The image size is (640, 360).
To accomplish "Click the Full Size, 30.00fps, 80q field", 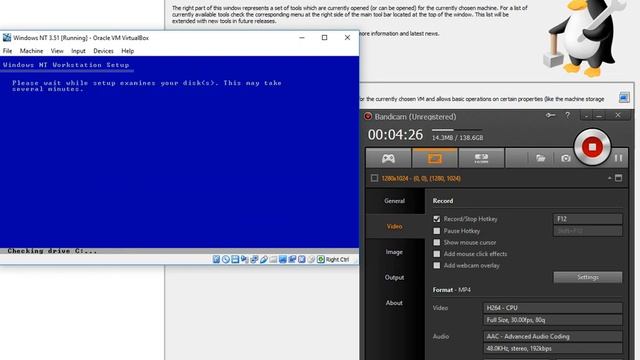I will click(553, 320).
